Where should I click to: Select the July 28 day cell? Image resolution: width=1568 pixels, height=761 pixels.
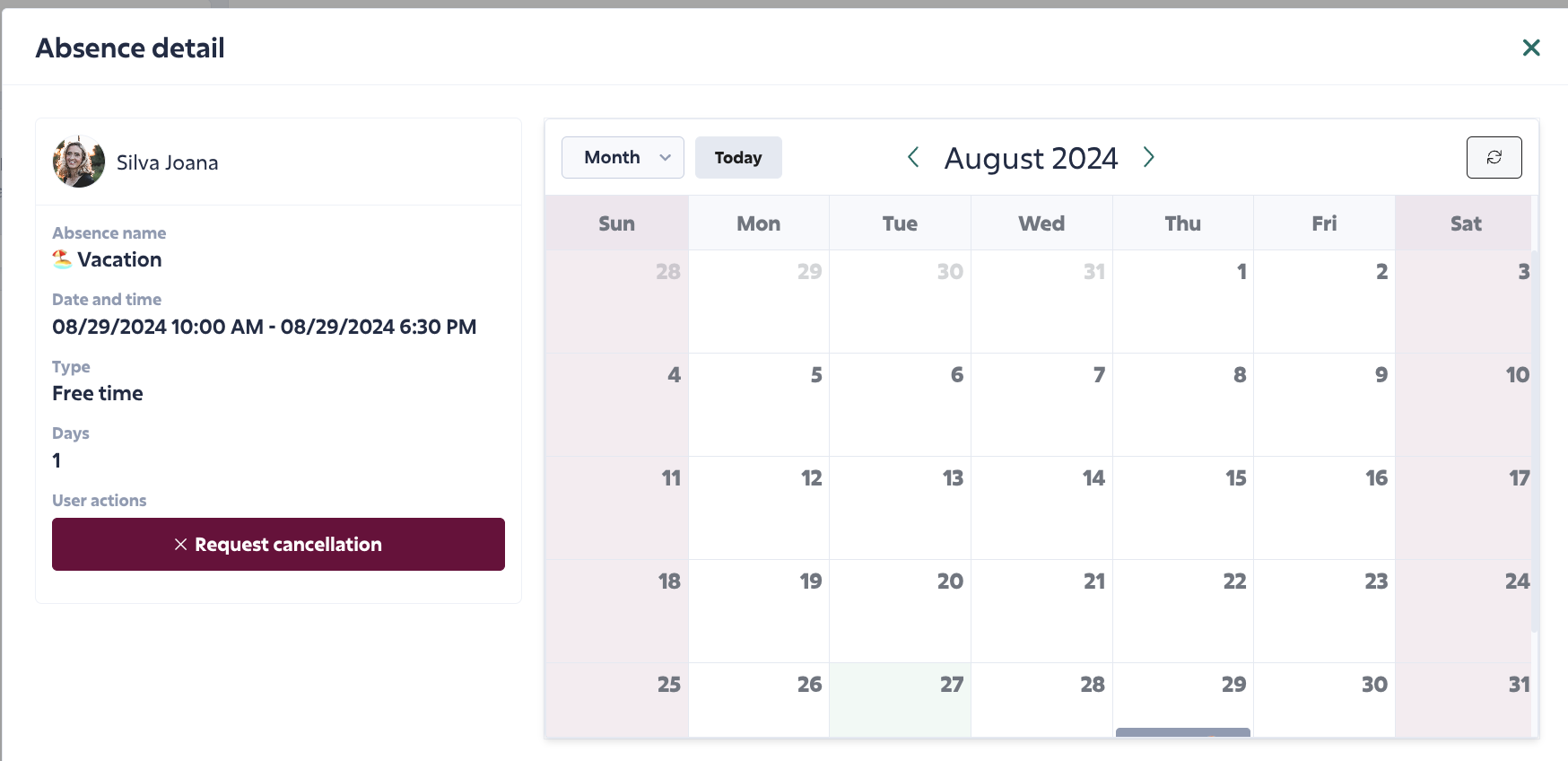(x=617, y=302)
